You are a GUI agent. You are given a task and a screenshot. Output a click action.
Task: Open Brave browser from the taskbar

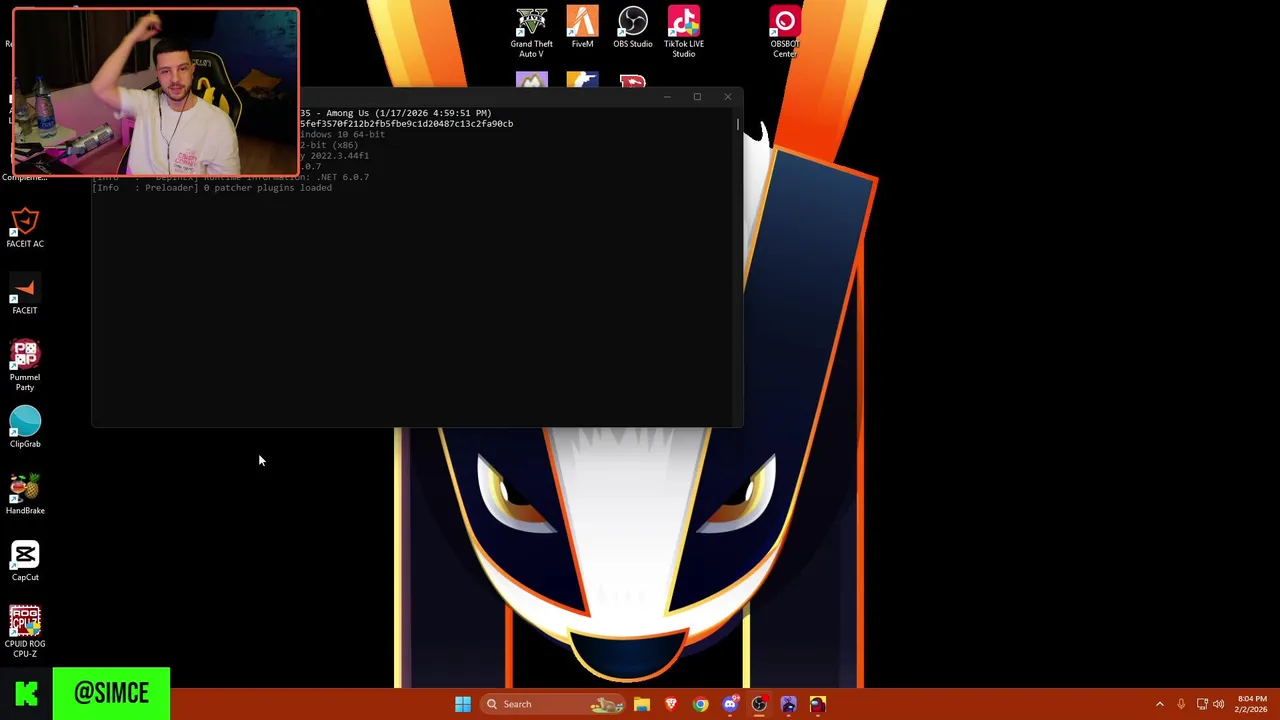pos(671,704)
